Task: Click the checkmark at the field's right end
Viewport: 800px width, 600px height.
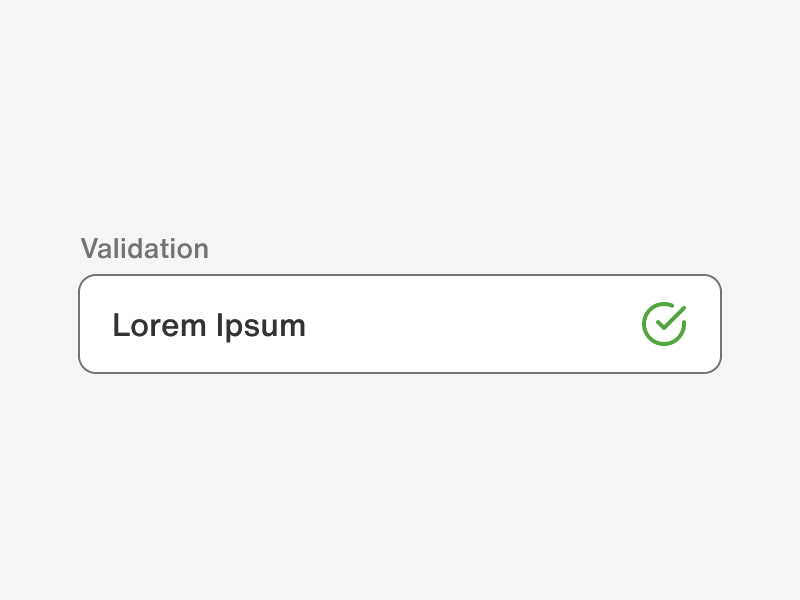Action: pos(664,324)
